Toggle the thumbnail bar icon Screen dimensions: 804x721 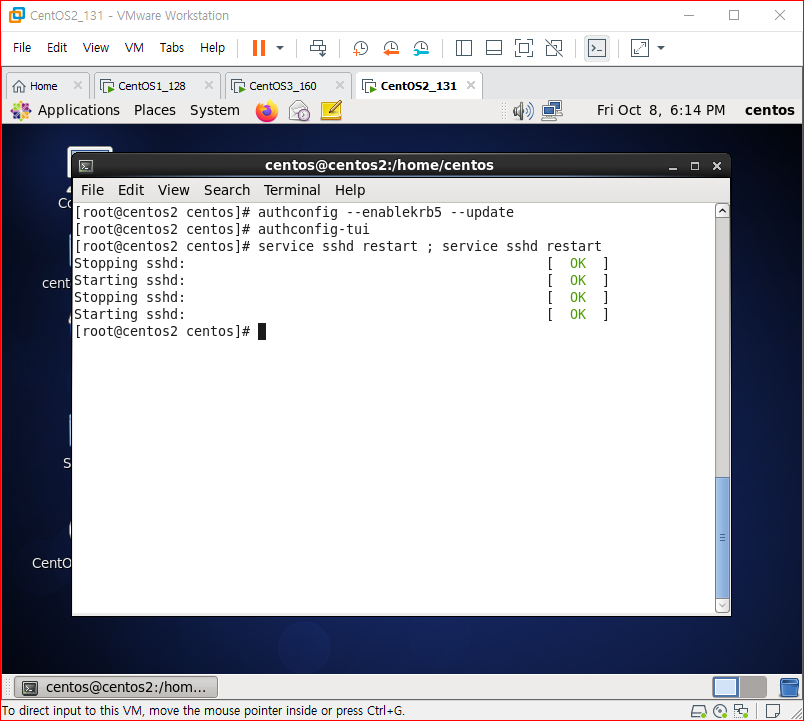click(494, 48)
